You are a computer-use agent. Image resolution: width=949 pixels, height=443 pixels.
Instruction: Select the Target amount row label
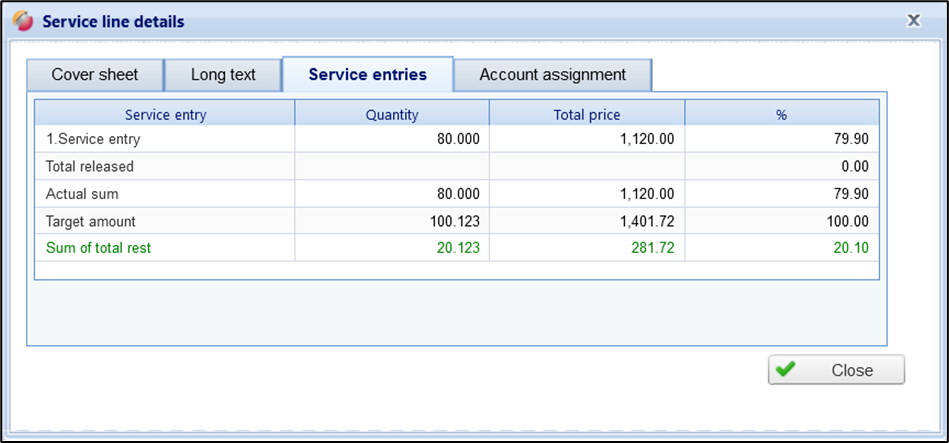pyautogui.click(x=90, y=221)
